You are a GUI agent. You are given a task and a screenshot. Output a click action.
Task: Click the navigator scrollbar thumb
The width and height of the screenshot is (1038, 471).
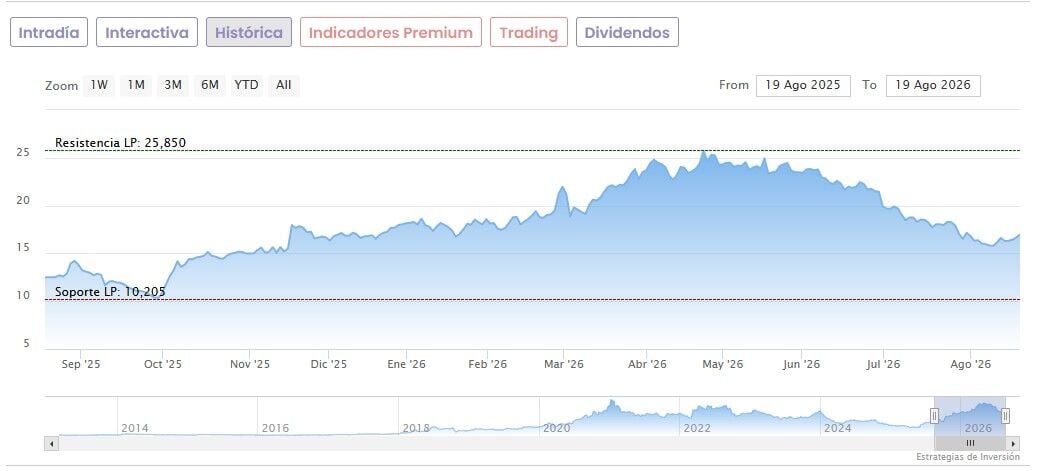(x=970, y=443)
